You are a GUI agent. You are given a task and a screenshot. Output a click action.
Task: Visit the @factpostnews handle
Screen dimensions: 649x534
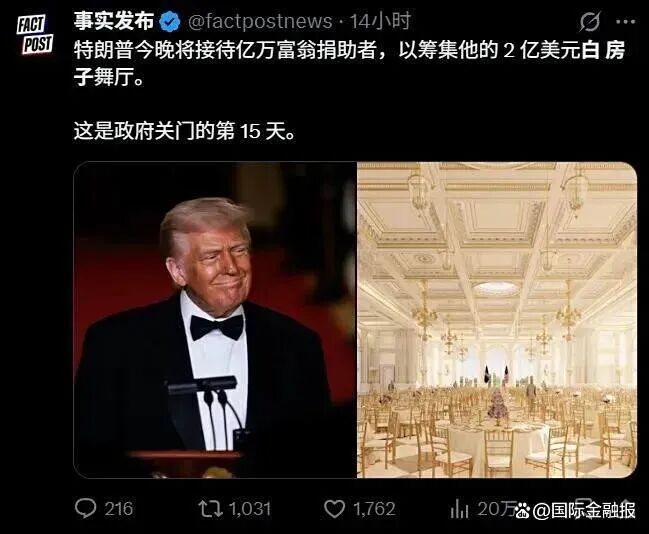pyautogui.click(x=260, y=22)
